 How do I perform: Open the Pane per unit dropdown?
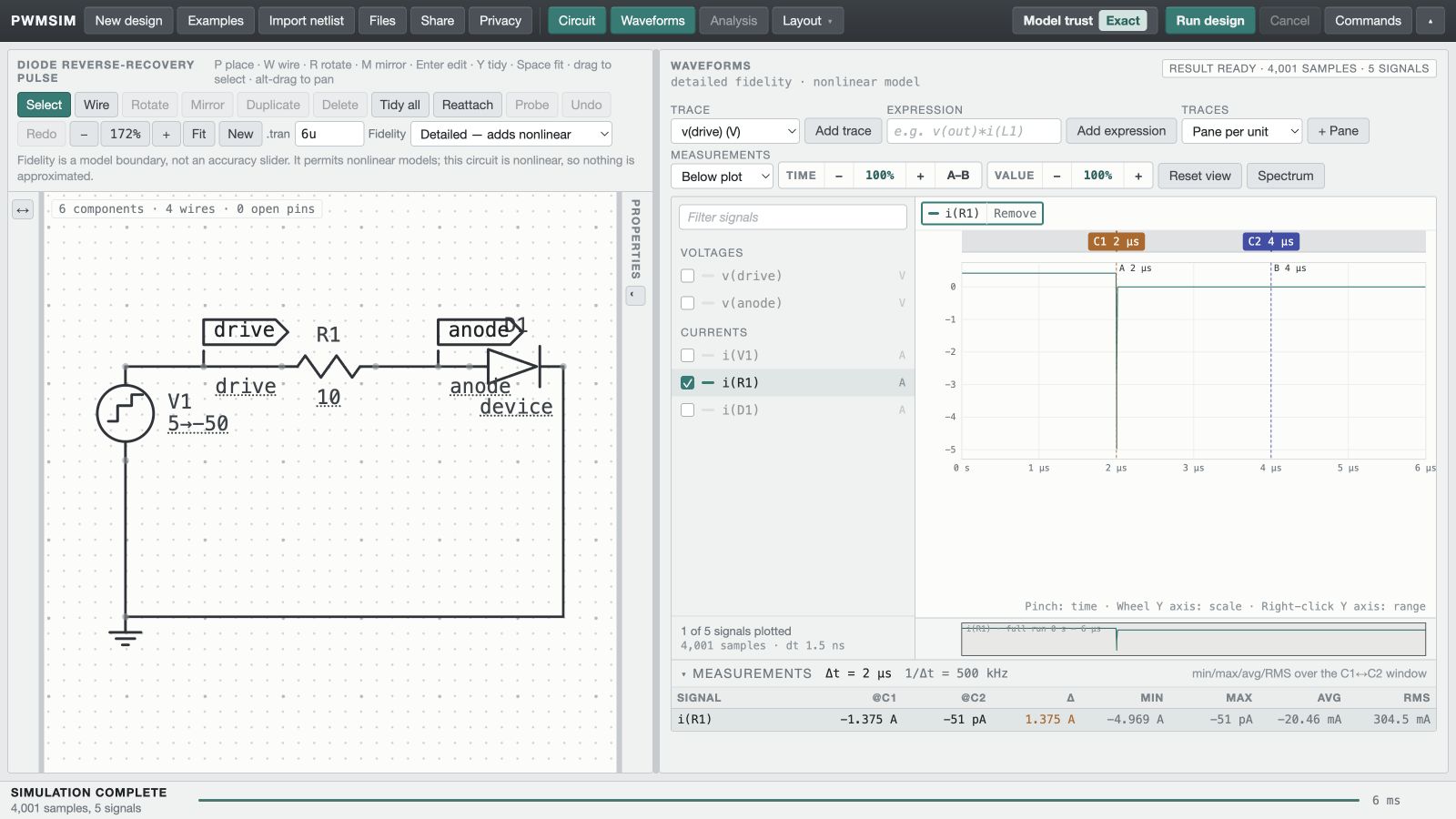(x=1242, y=131)
